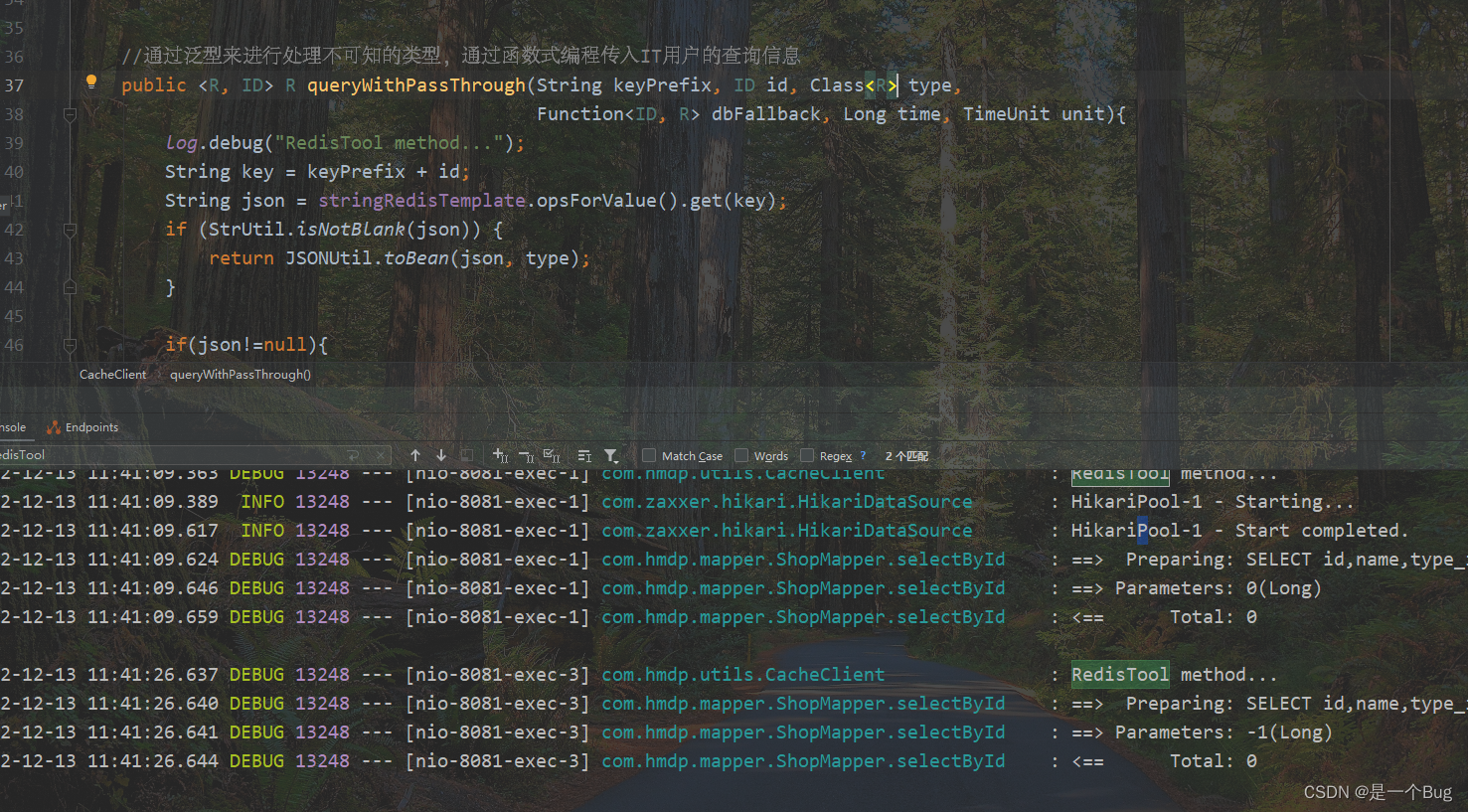The image size is (1468, 812).
Task: Click the new line icon in search field
Action: pos(353,455)
